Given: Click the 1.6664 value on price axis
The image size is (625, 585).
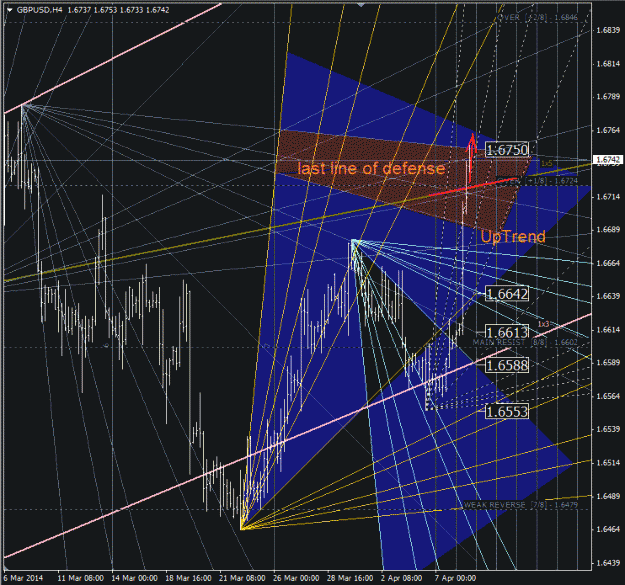Looking at the screenshot, I should (608, 263).
